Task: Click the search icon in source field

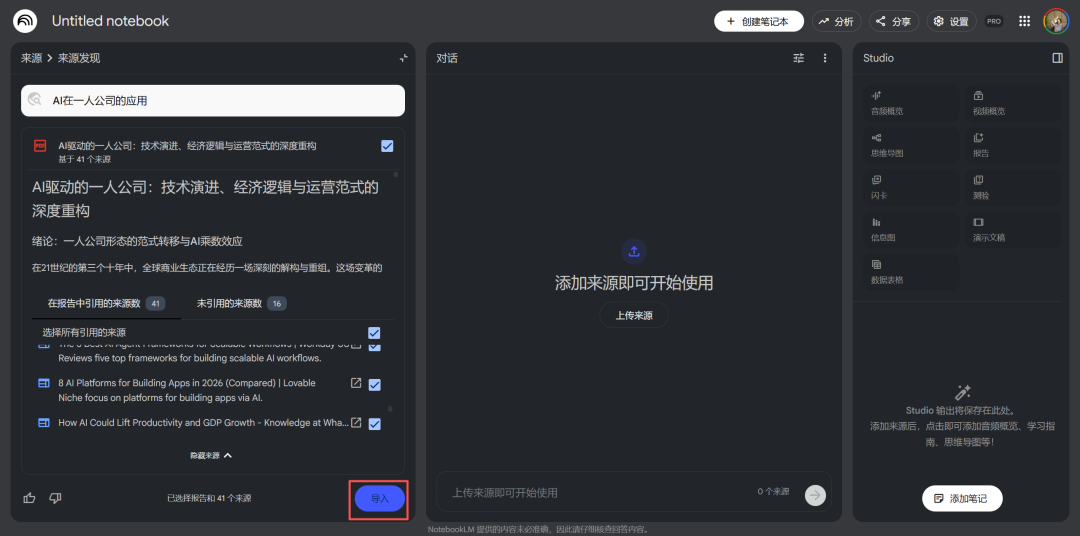Action: click(x=35, y=101)
